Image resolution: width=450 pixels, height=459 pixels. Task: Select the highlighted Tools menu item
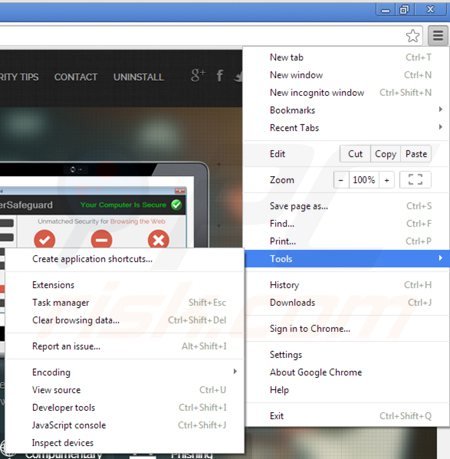click(347, 259)
